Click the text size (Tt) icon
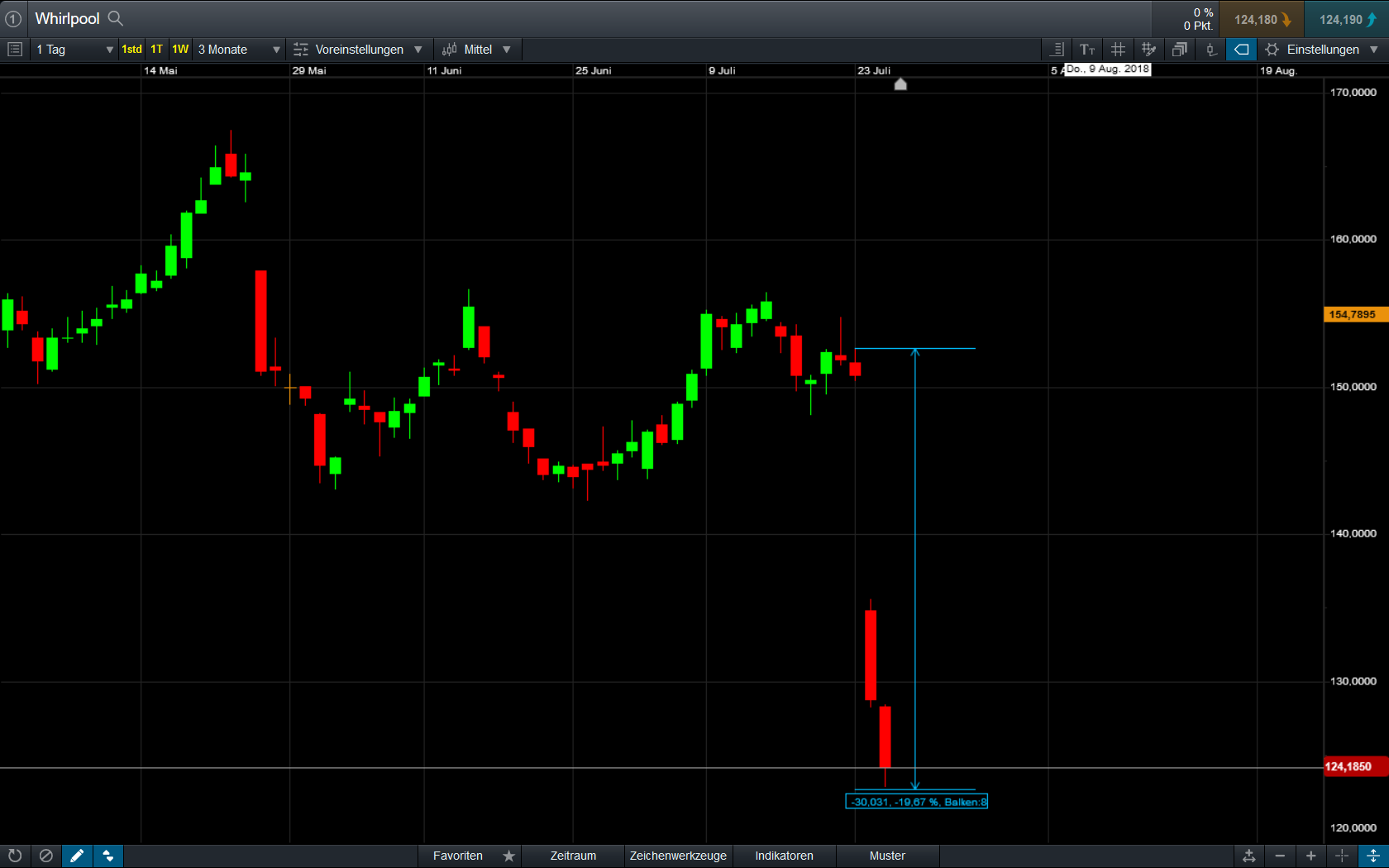 pos(1087,50)
